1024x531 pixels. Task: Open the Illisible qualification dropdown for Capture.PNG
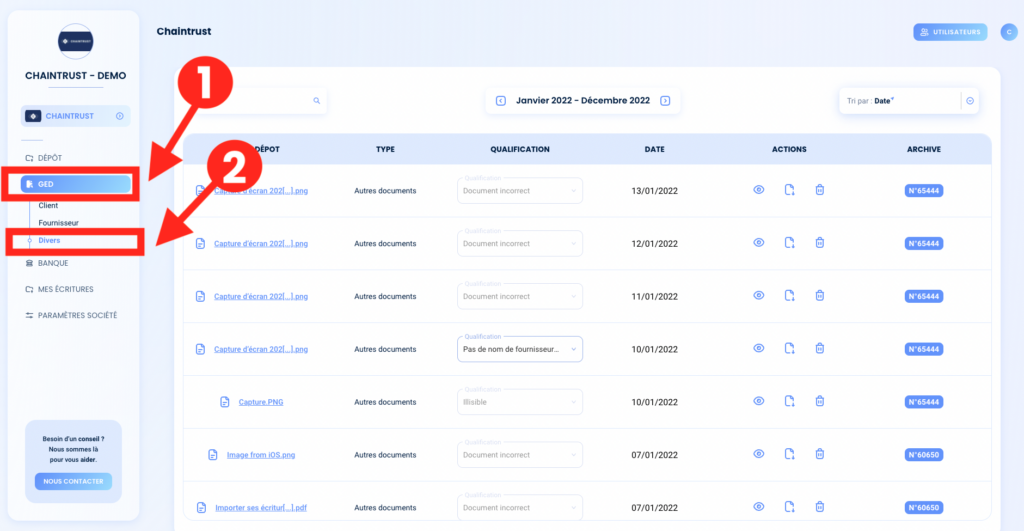[520, 402]
